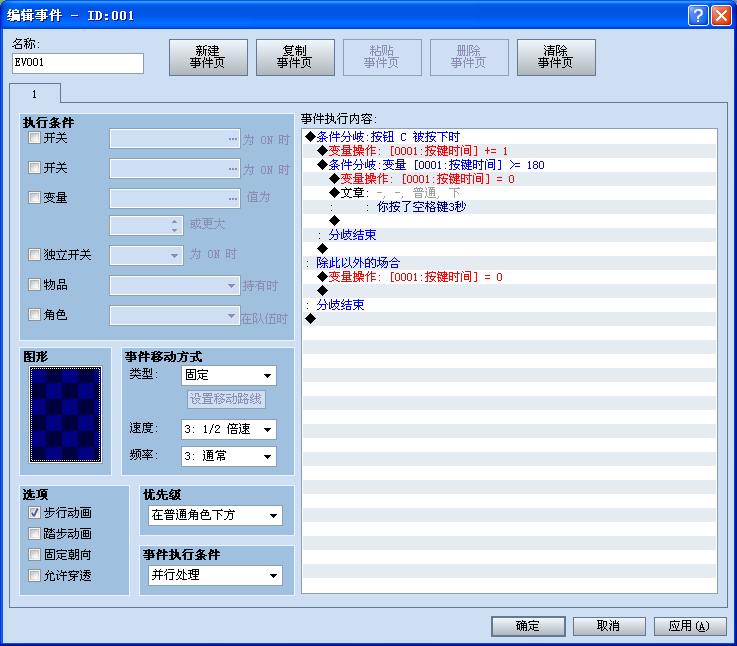This screenshot has height=646, width=737.
Task: Click 新建事件页 button
Action: coord(208,57)
